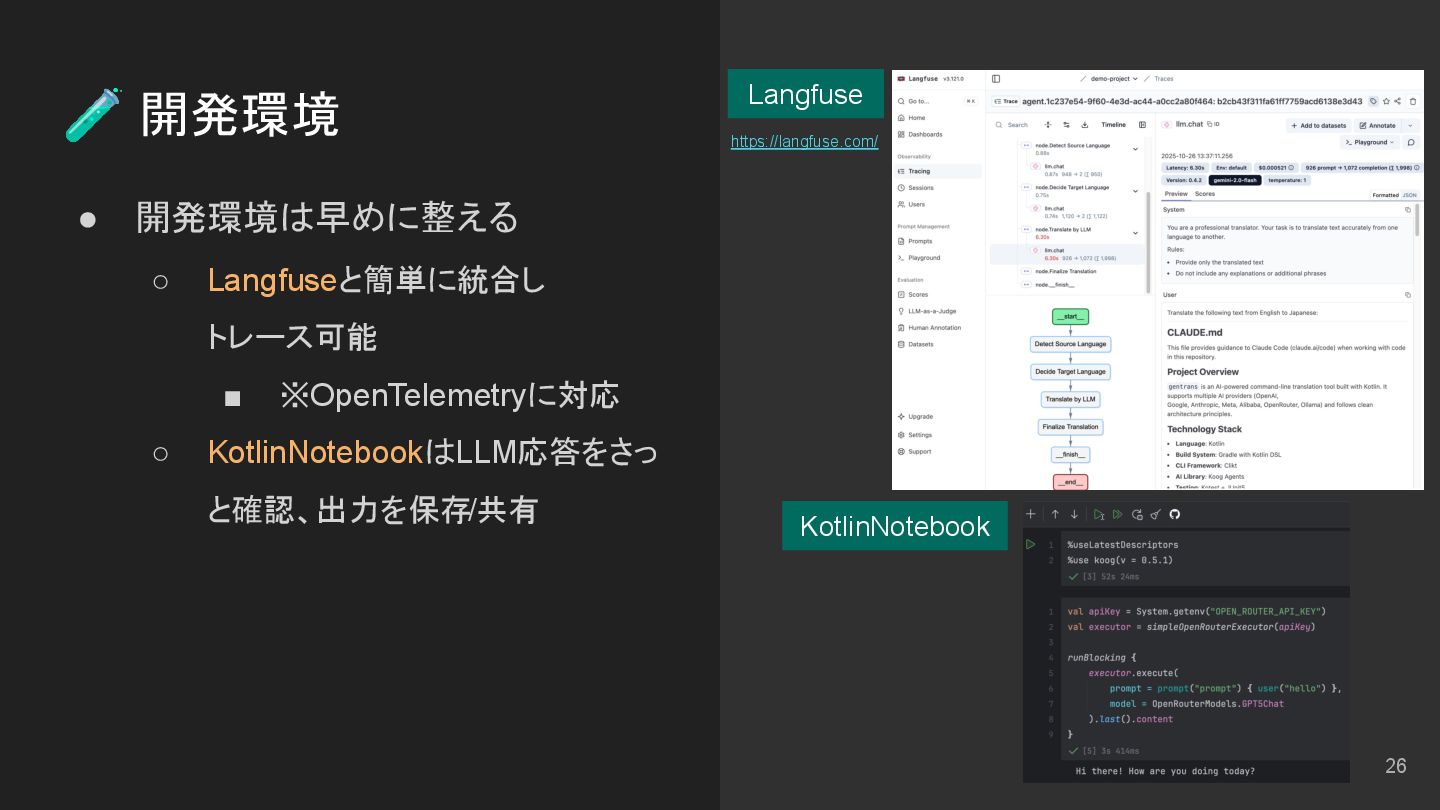Toggle the Timeline view
The width and height of the screenshot is (1440, 810).
[x=1113, y=125]
